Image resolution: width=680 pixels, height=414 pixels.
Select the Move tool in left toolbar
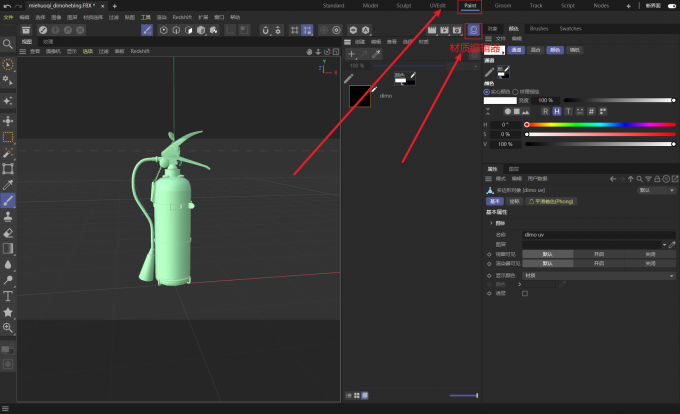(x=8, y=121)
